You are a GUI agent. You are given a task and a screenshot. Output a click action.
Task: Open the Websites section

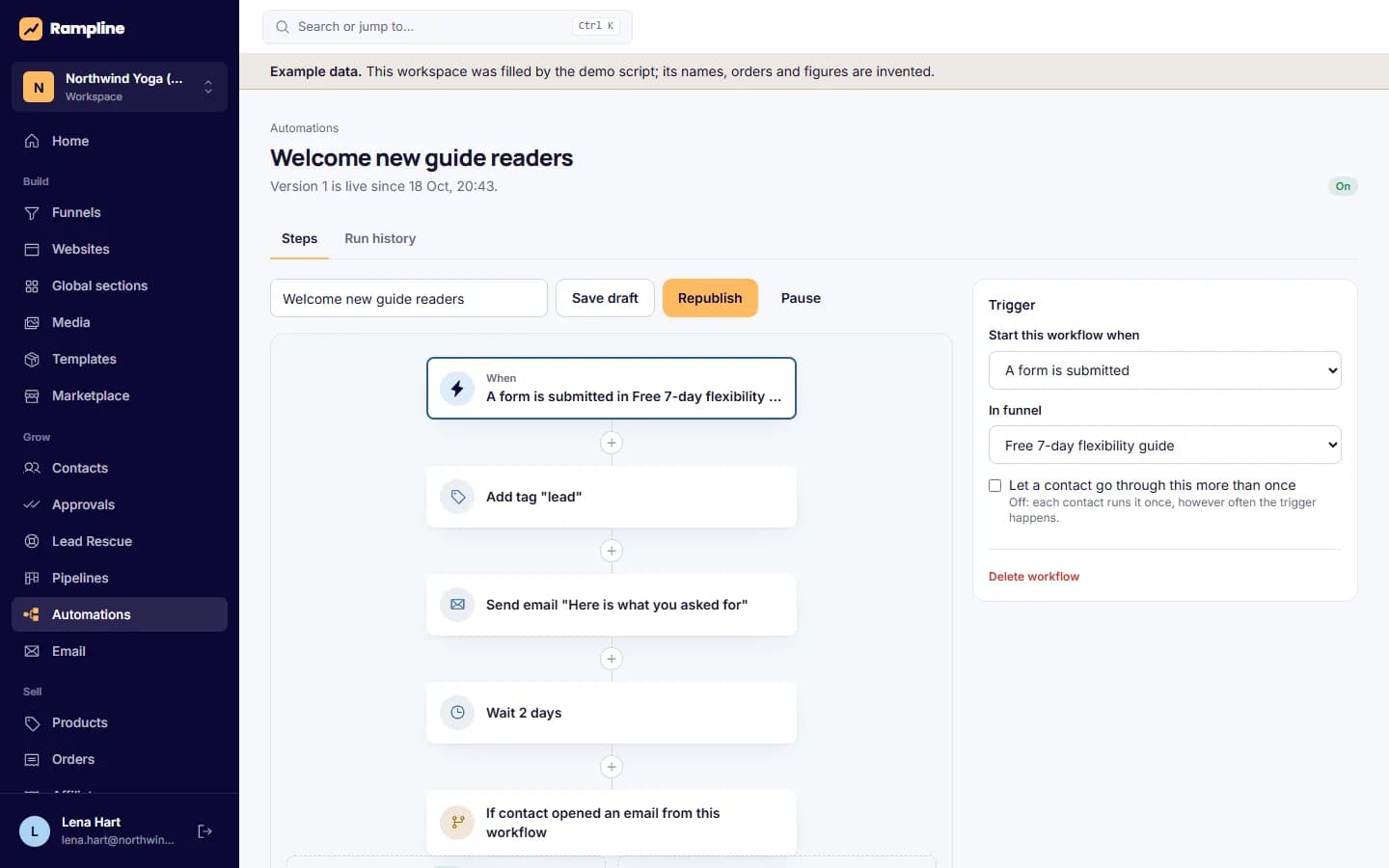(120, 249)
